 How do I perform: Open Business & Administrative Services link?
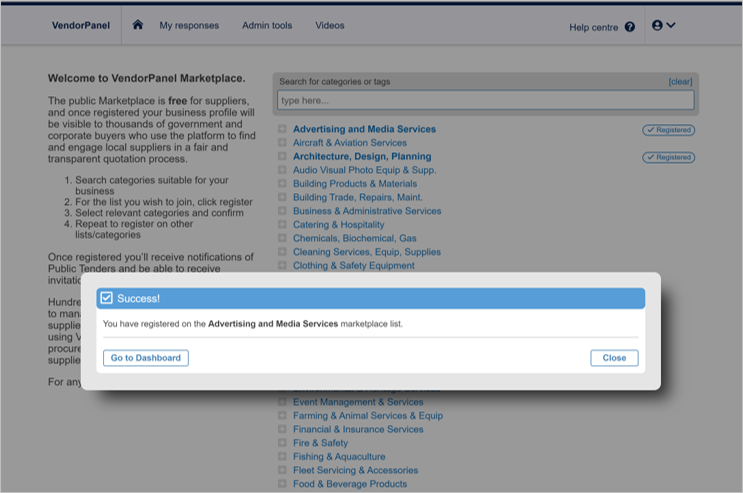tap(367, 211)
